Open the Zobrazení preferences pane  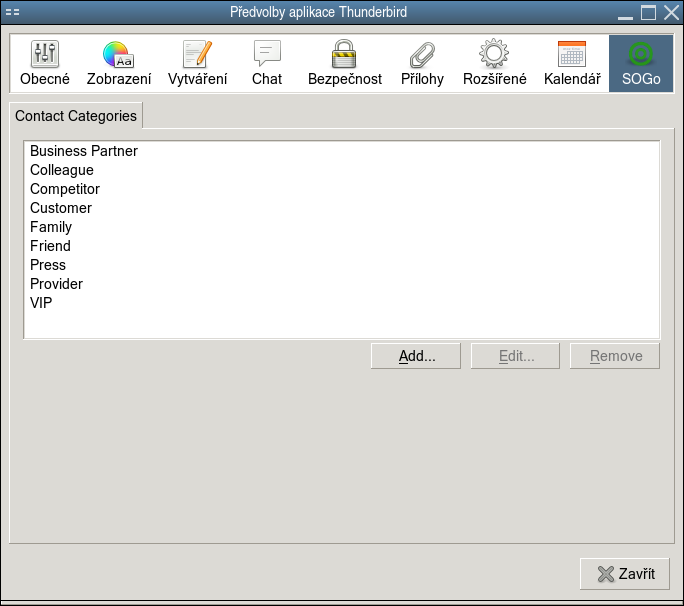pyautogui.click(x=119, y=64)
